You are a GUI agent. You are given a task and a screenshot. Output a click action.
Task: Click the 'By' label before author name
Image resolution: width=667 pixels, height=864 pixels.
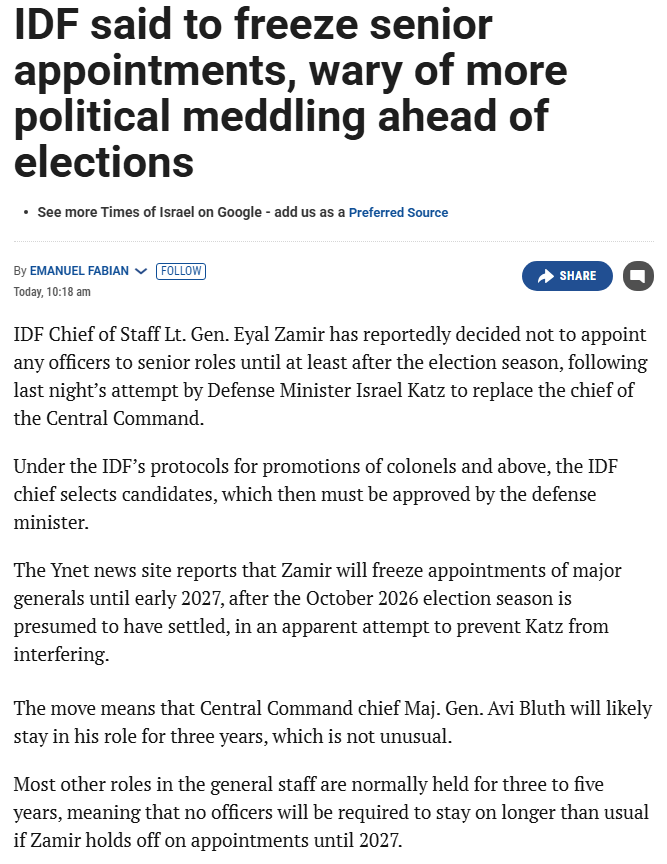20,271
